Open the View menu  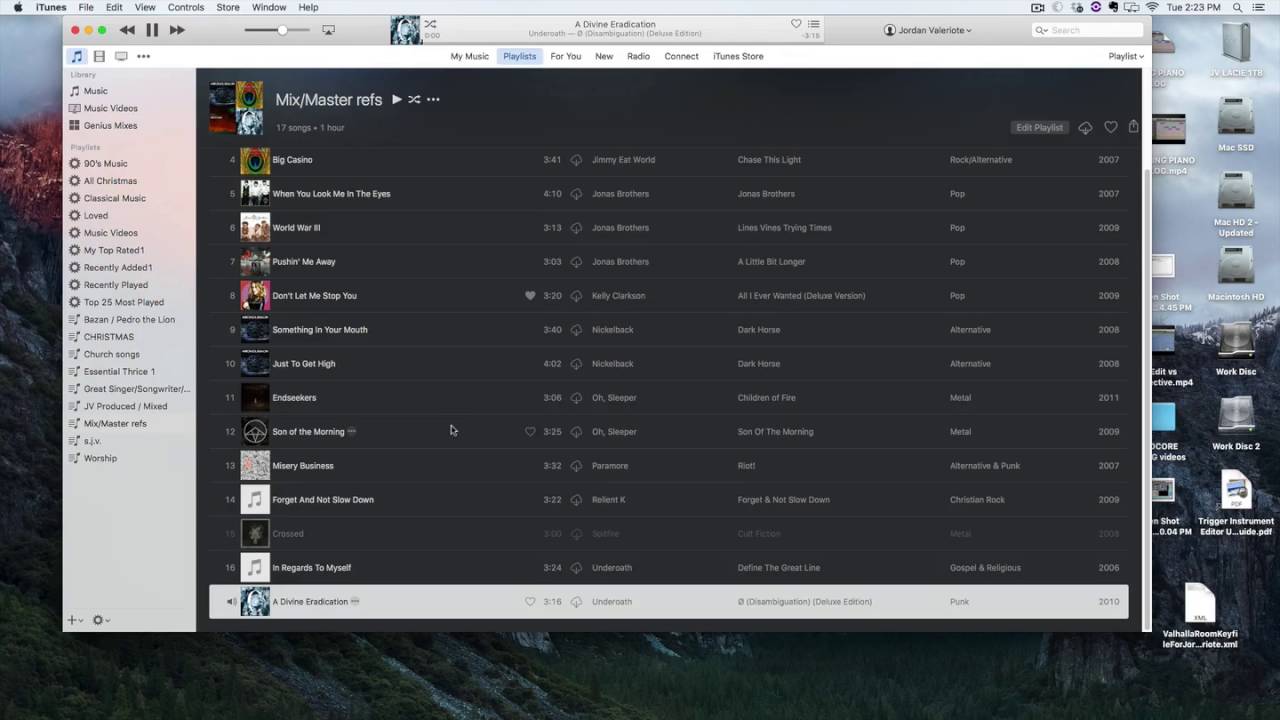pyautogui.click(x=145, y=7)
